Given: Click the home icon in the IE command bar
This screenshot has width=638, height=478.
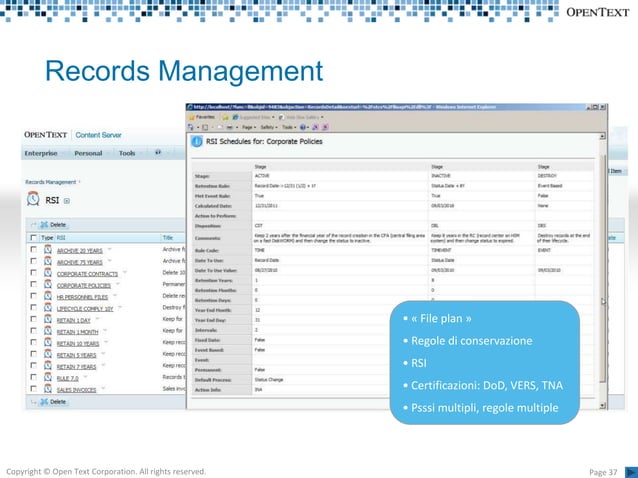Looking at the screenshot, I should pos(190,127).
